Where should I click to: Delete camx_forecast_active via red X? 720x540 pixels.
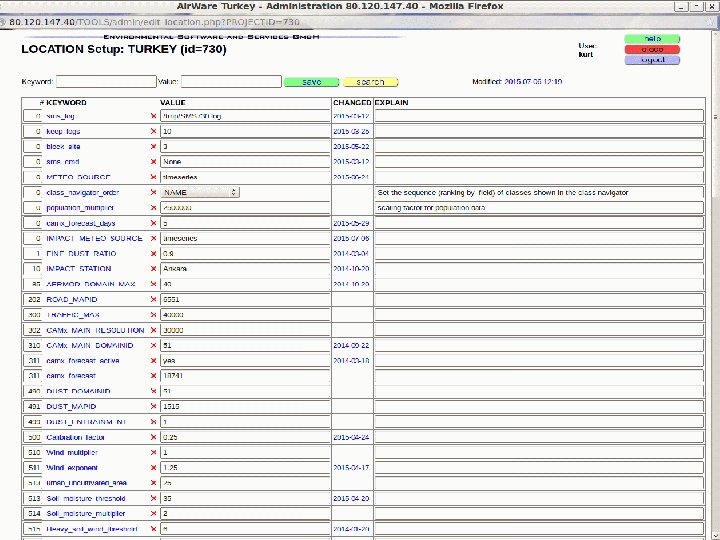pyautogui.click(x=153, y=360)
